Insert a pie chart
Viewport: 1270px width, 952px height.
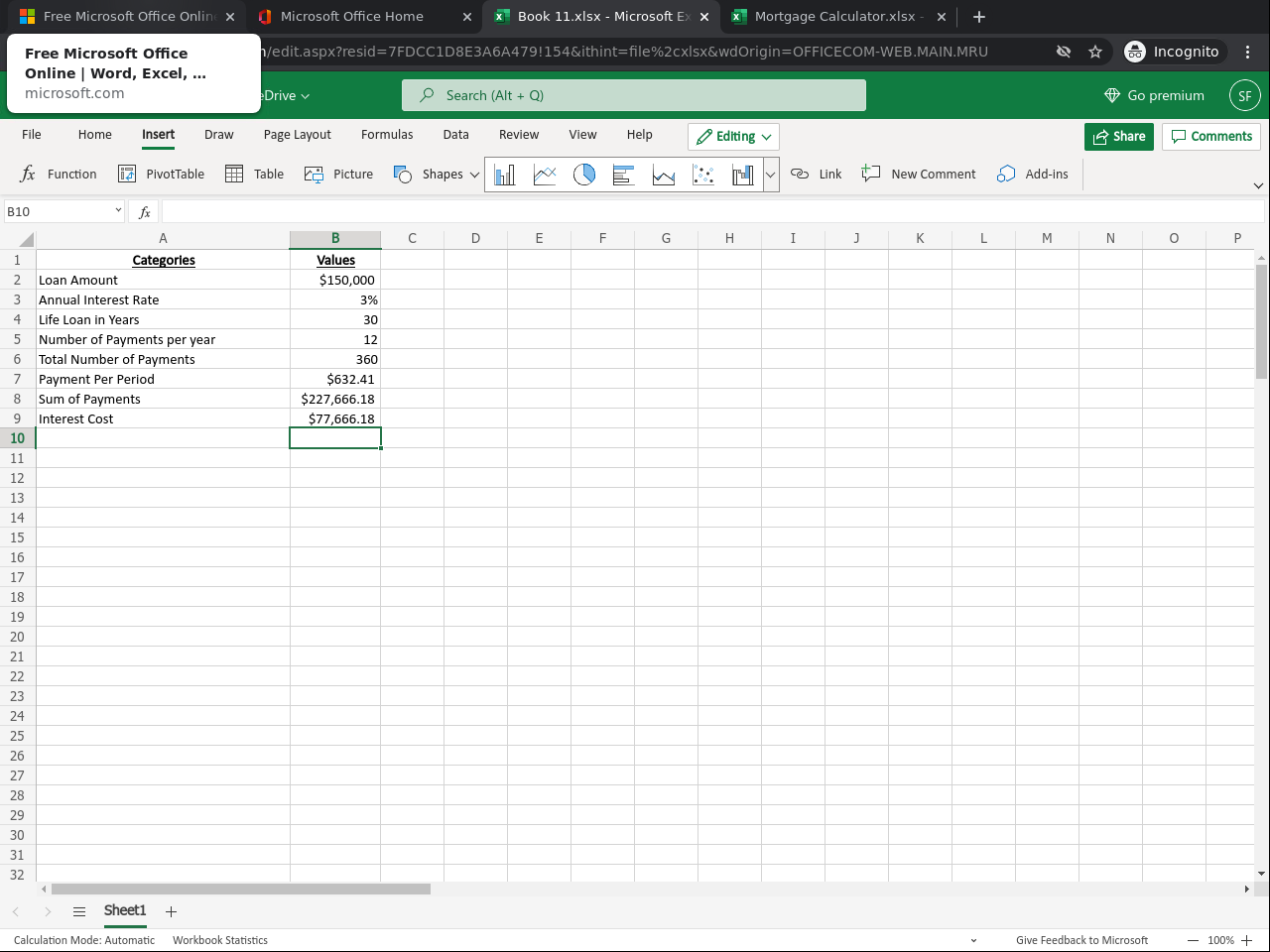point(584,175)
